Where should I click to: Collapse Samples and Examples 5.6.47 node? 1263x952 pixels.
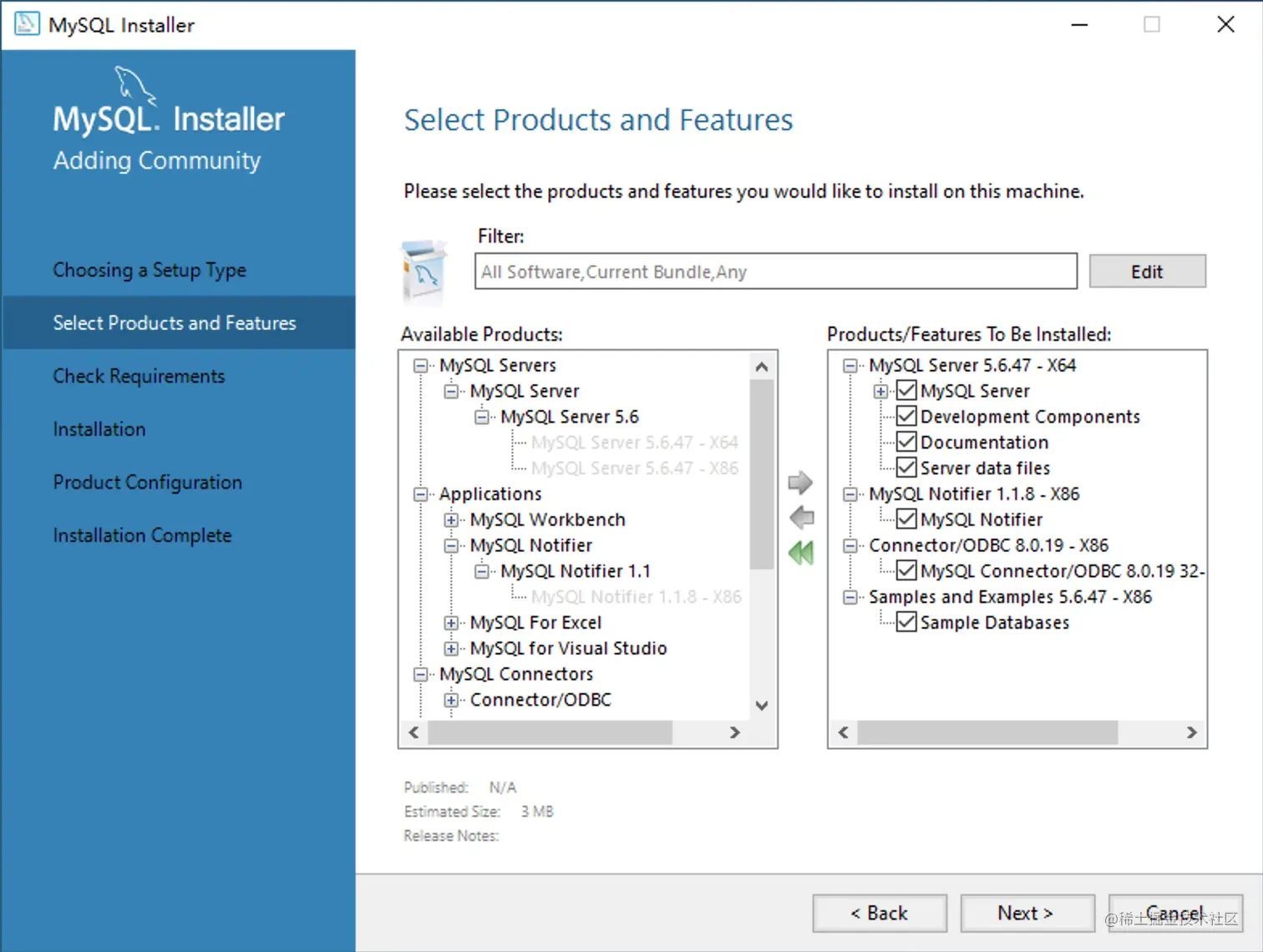click(x=850, y=597)
